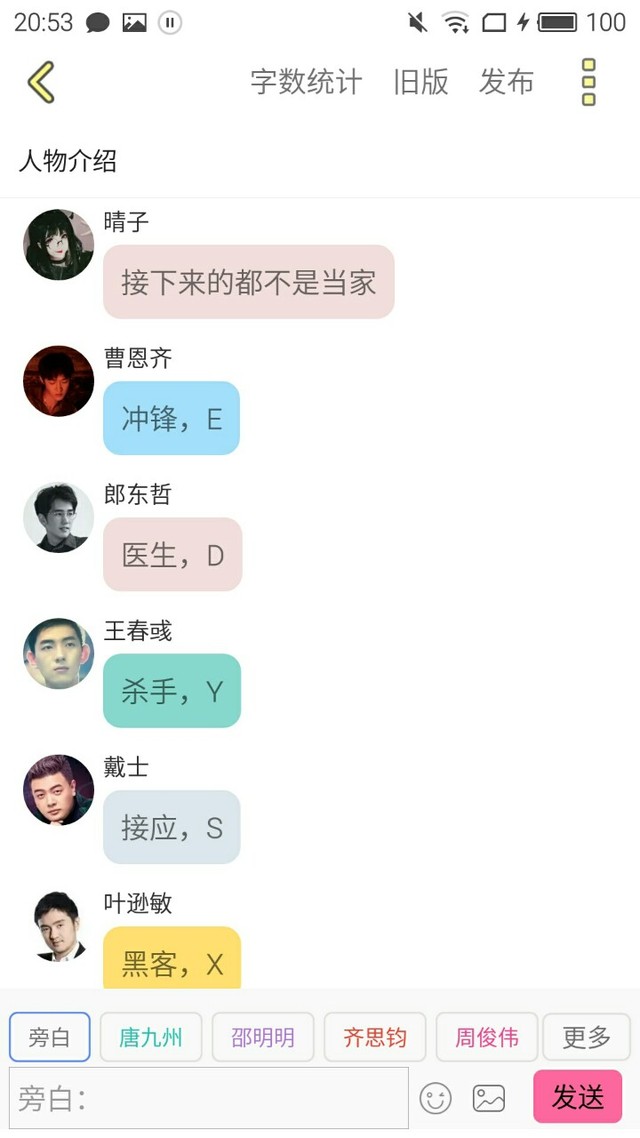Screen dimensions: 640x1138
Task: Choose the 齐思钧 character chip
Action: point(374,1037)
